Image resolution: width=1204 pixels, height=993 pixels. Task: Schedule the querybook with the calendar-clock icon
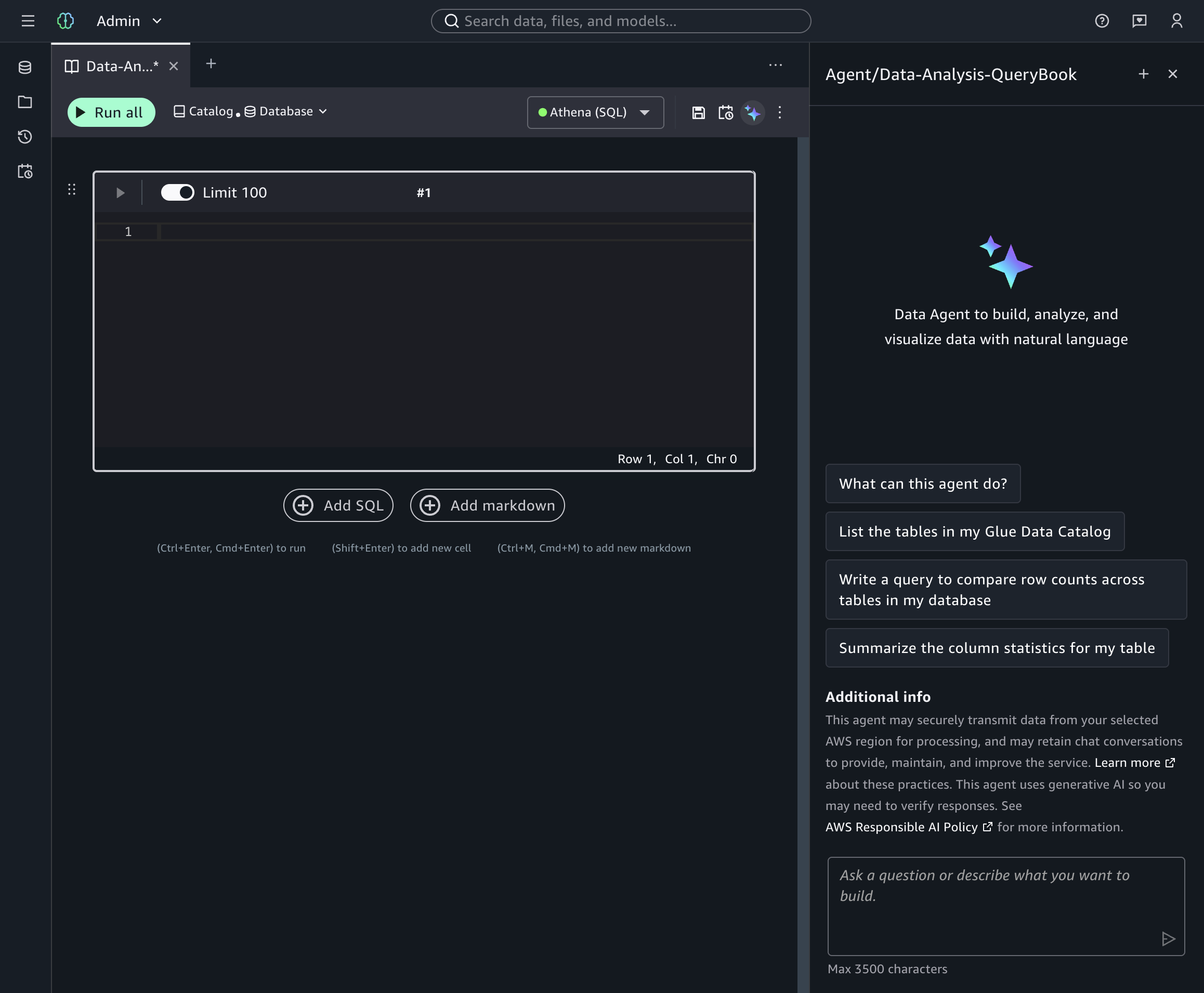pos(725,113)
